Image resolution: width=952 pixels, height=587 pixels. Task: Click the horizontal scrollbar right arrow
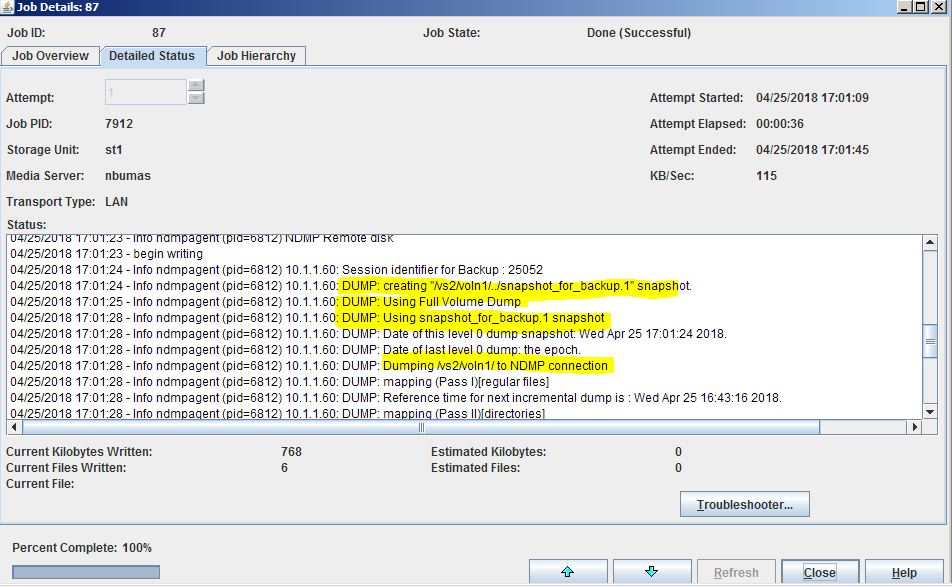coord(913,426)
